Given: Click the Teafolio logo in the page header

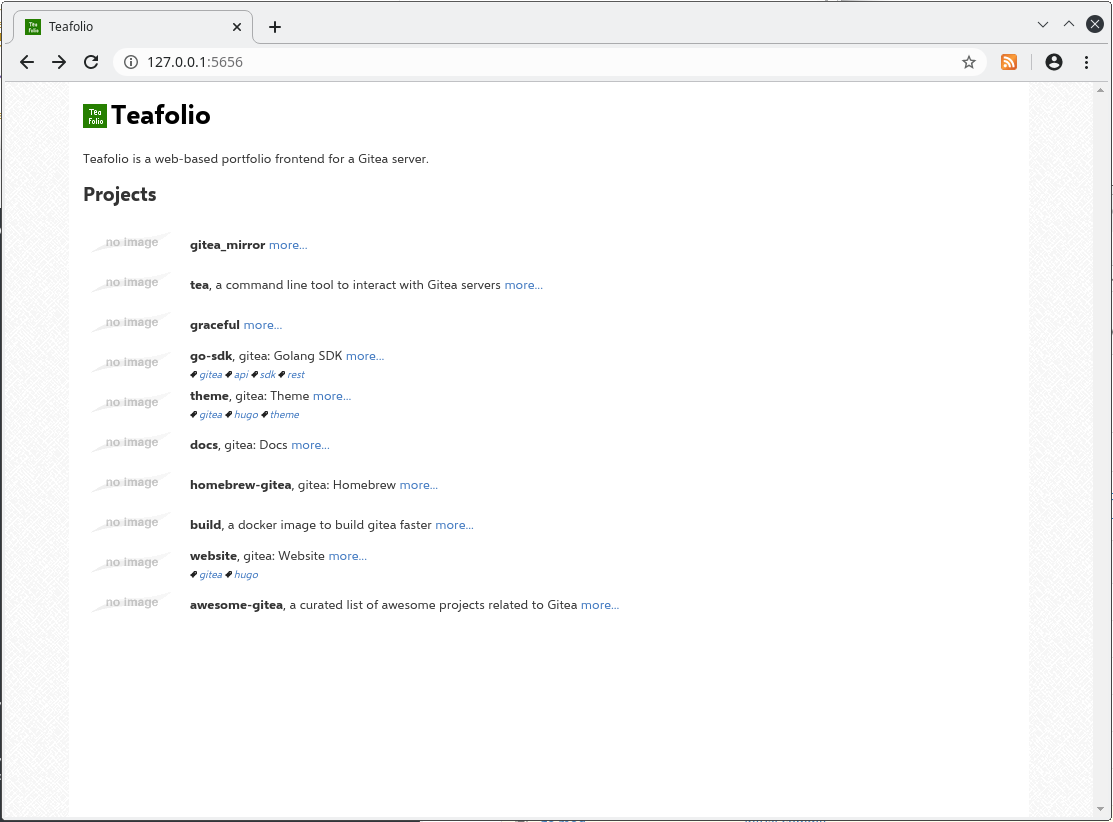Looking at the screenshot, I should click(95, 116).
